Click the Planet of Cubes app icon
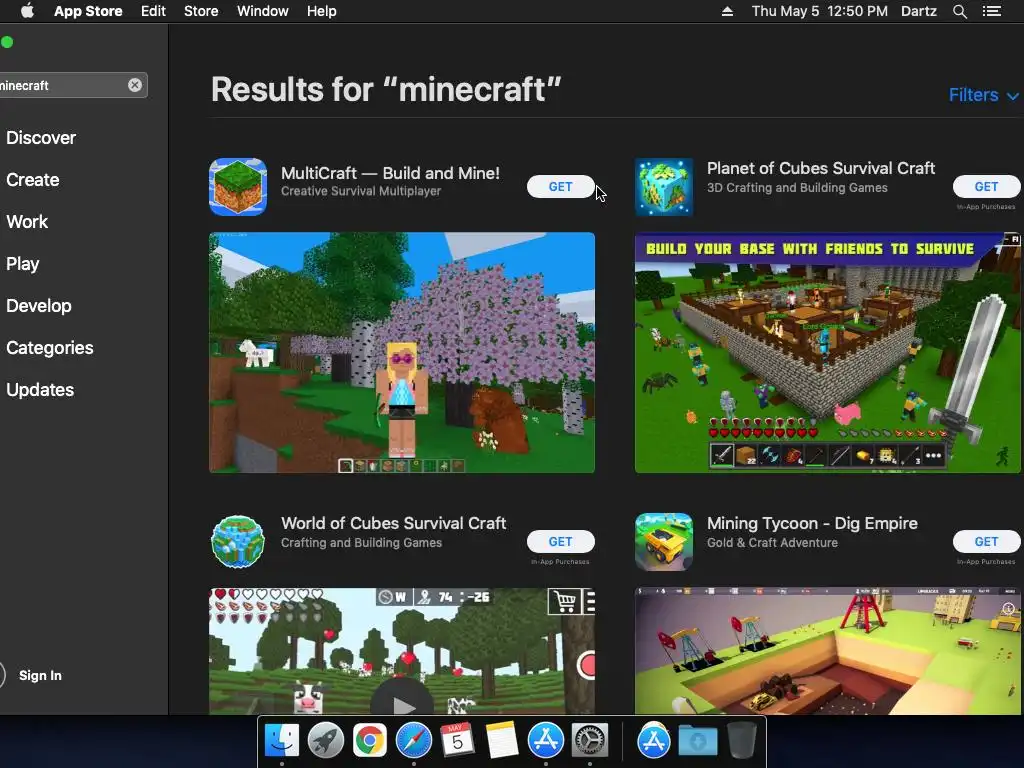The image size is (1024, 768). (x=664, y=187)
